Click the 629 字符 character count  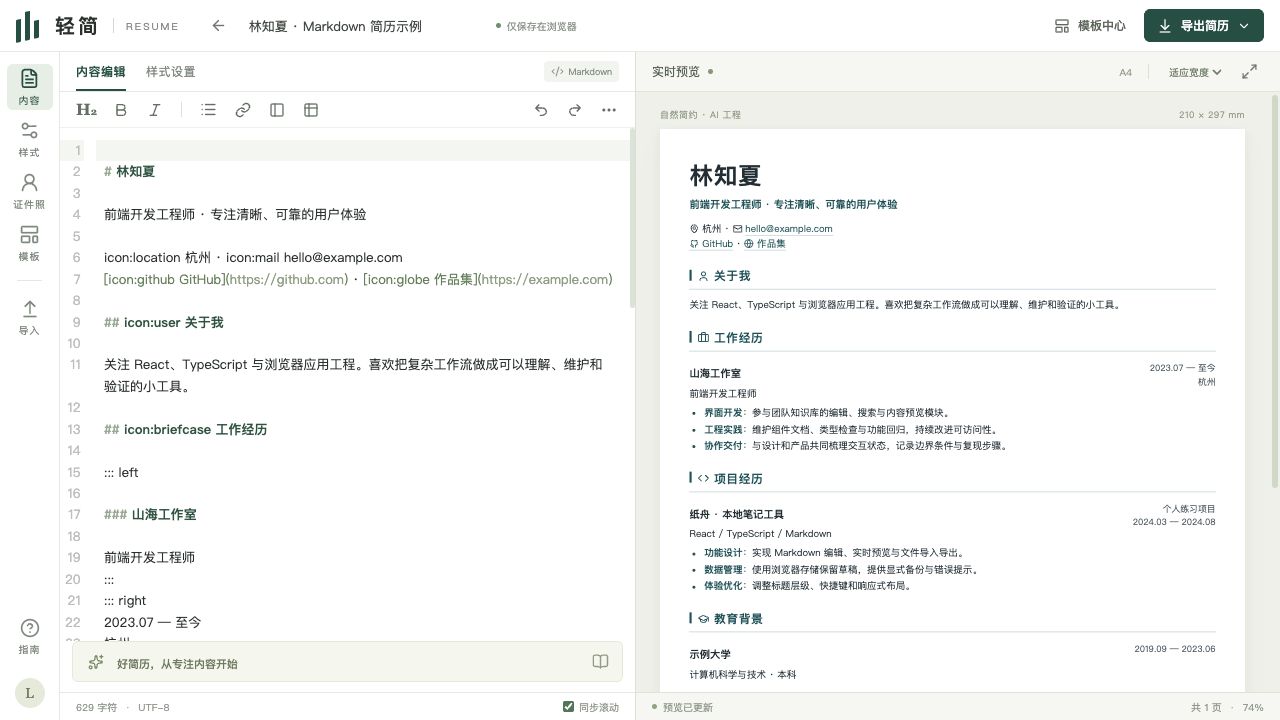coord(96,707)
